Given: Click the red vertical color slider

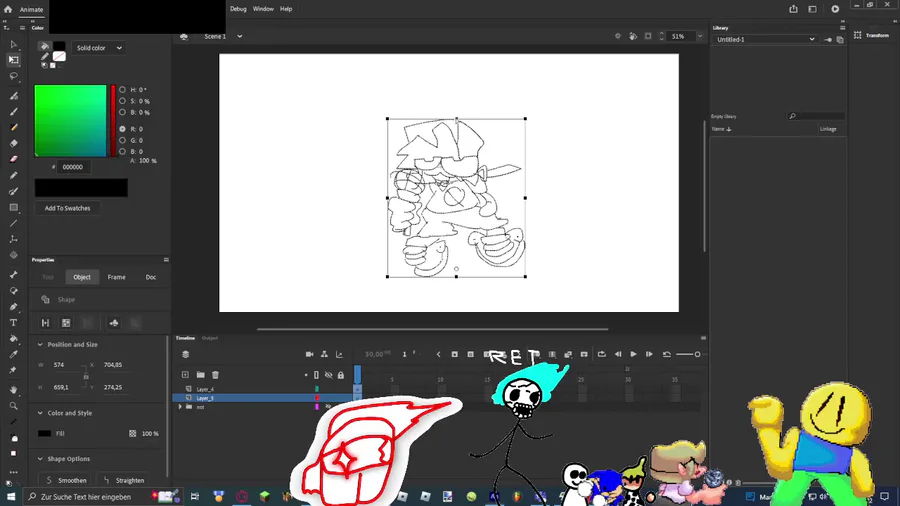Looking at the screenshot, I should [113, 120].
